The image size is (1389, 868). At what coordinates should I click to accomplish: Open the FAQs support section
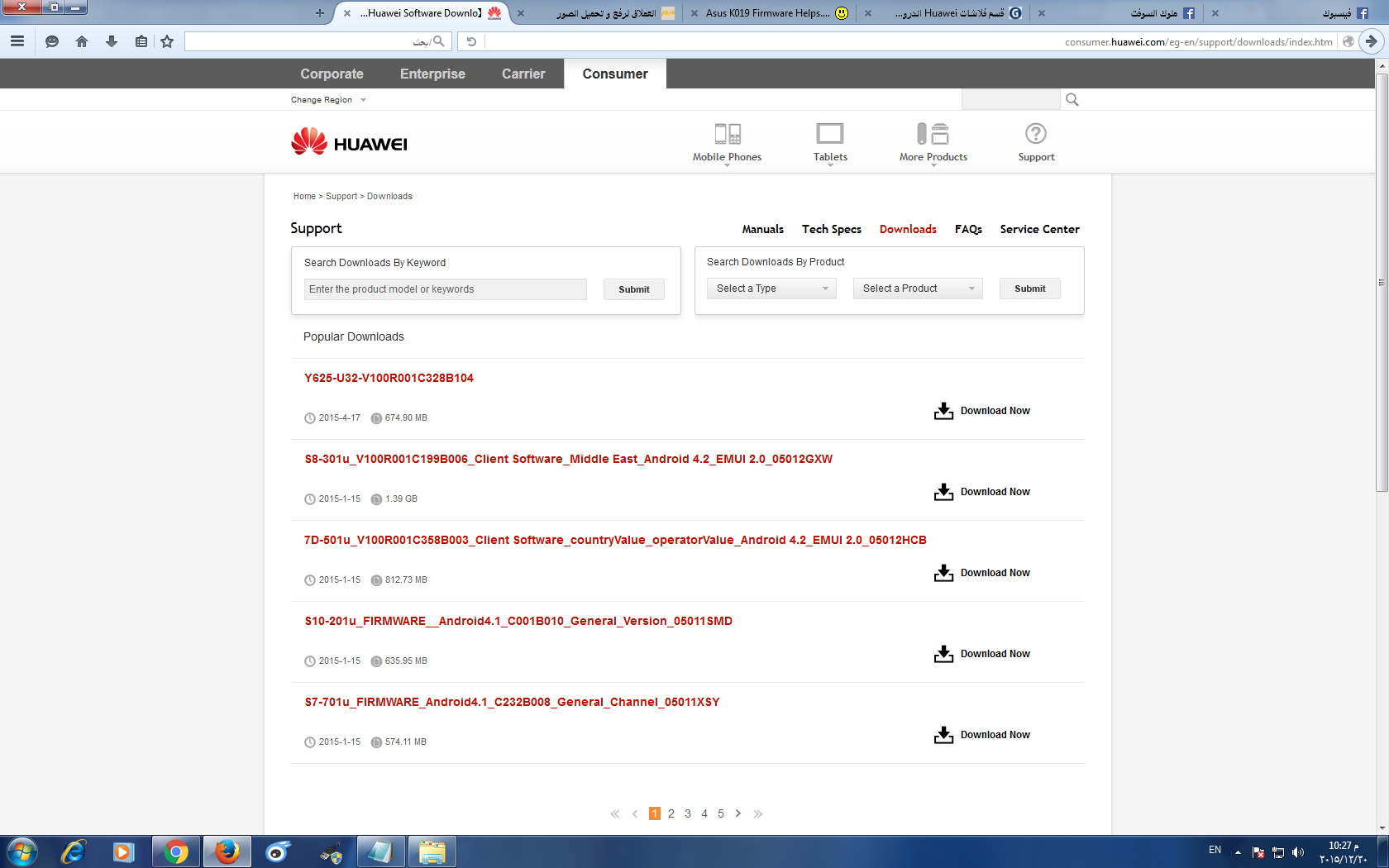[968, 230]
